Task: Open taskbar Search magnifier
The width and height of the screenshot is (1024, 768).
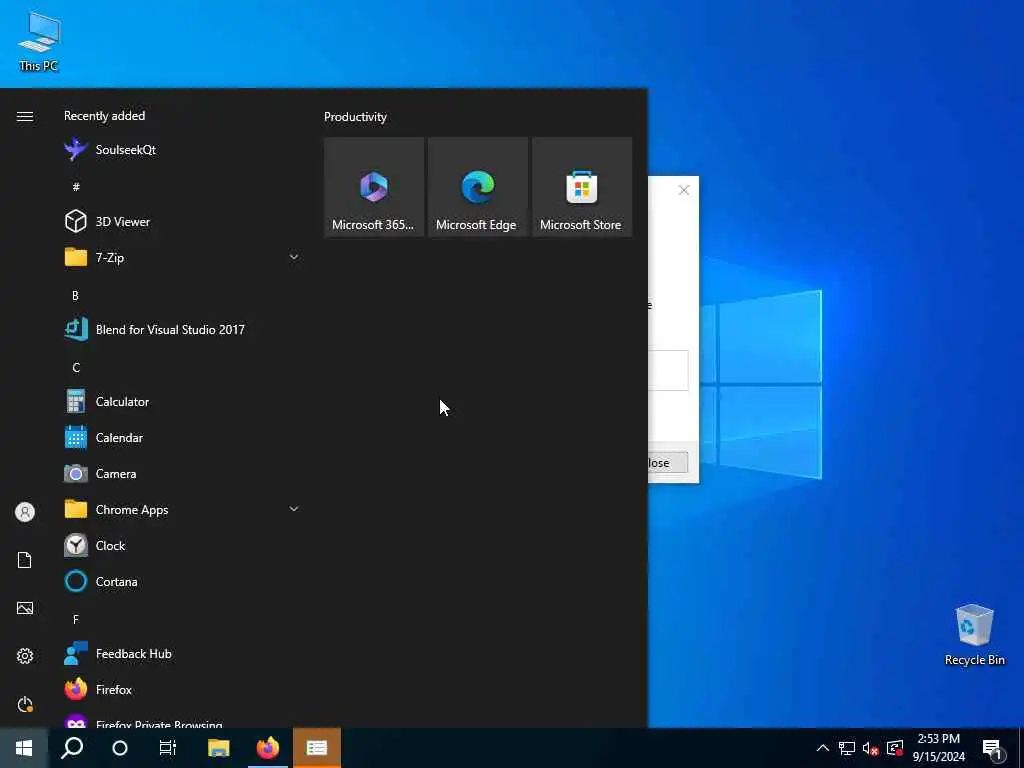Action: [72, 748]
